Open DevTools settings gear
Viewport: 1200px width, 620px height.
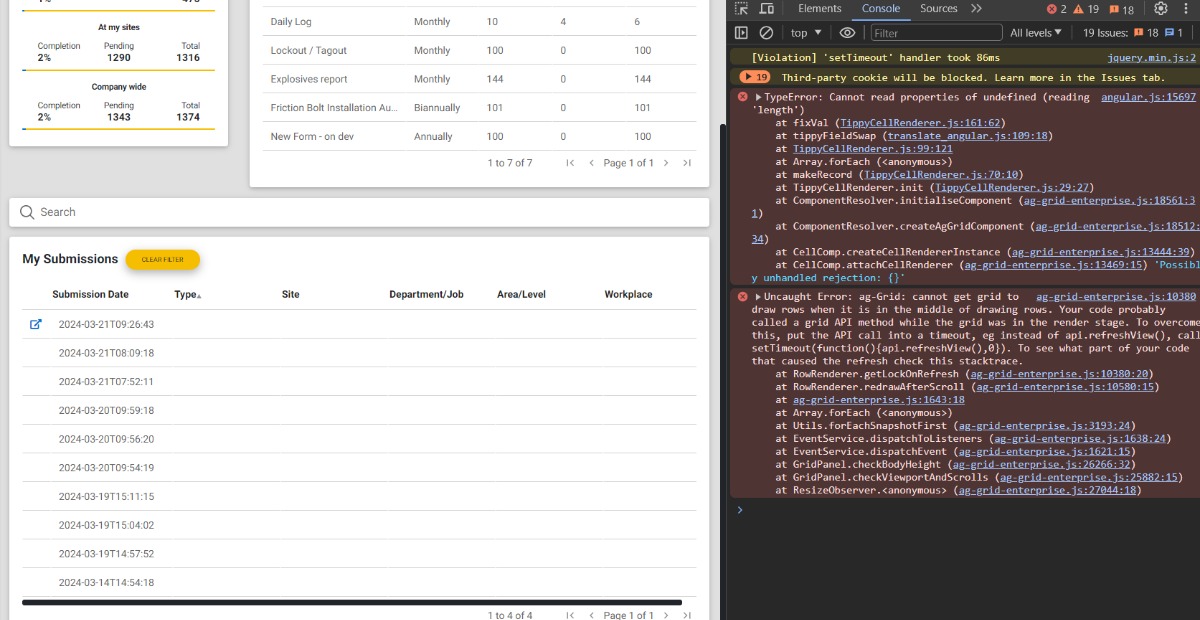tap(1160, 8)
